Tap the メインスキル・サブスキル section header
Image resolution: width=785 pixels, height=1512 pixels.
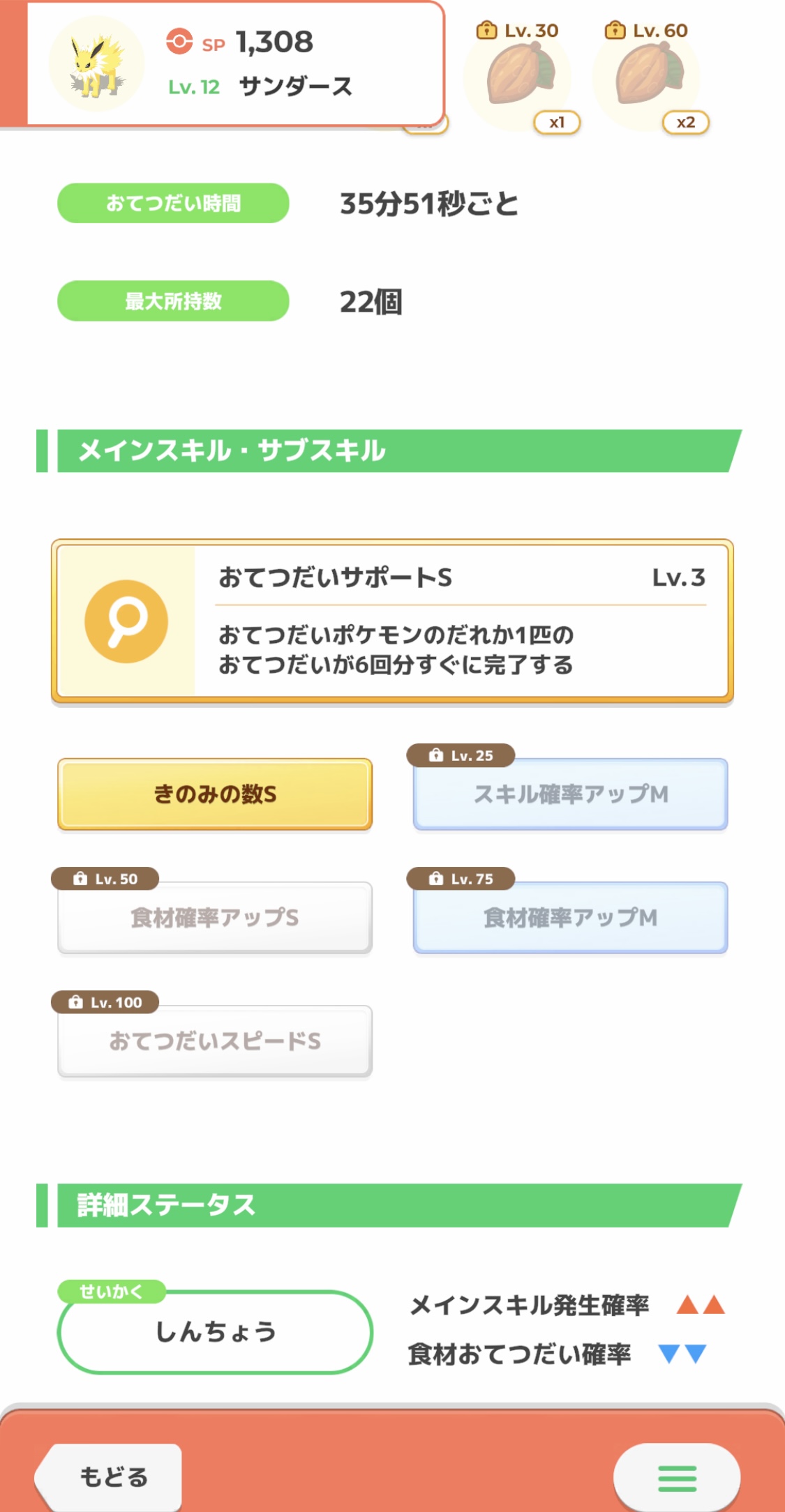(x=389, y=451)
